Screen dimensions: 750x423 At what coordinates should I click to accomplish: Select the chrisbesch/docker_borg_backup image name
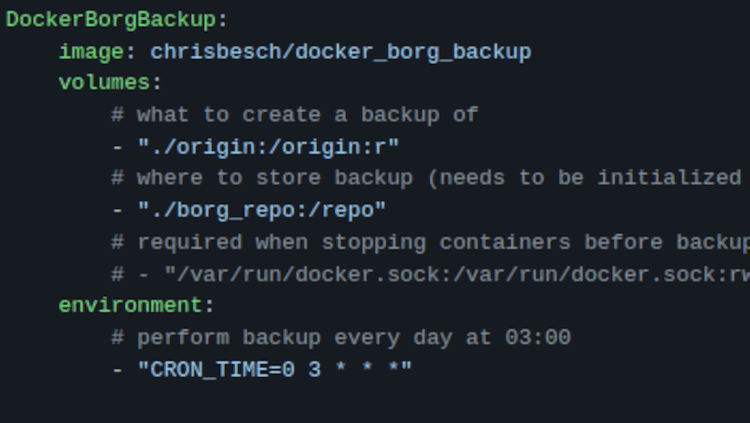tap(341, 52)
